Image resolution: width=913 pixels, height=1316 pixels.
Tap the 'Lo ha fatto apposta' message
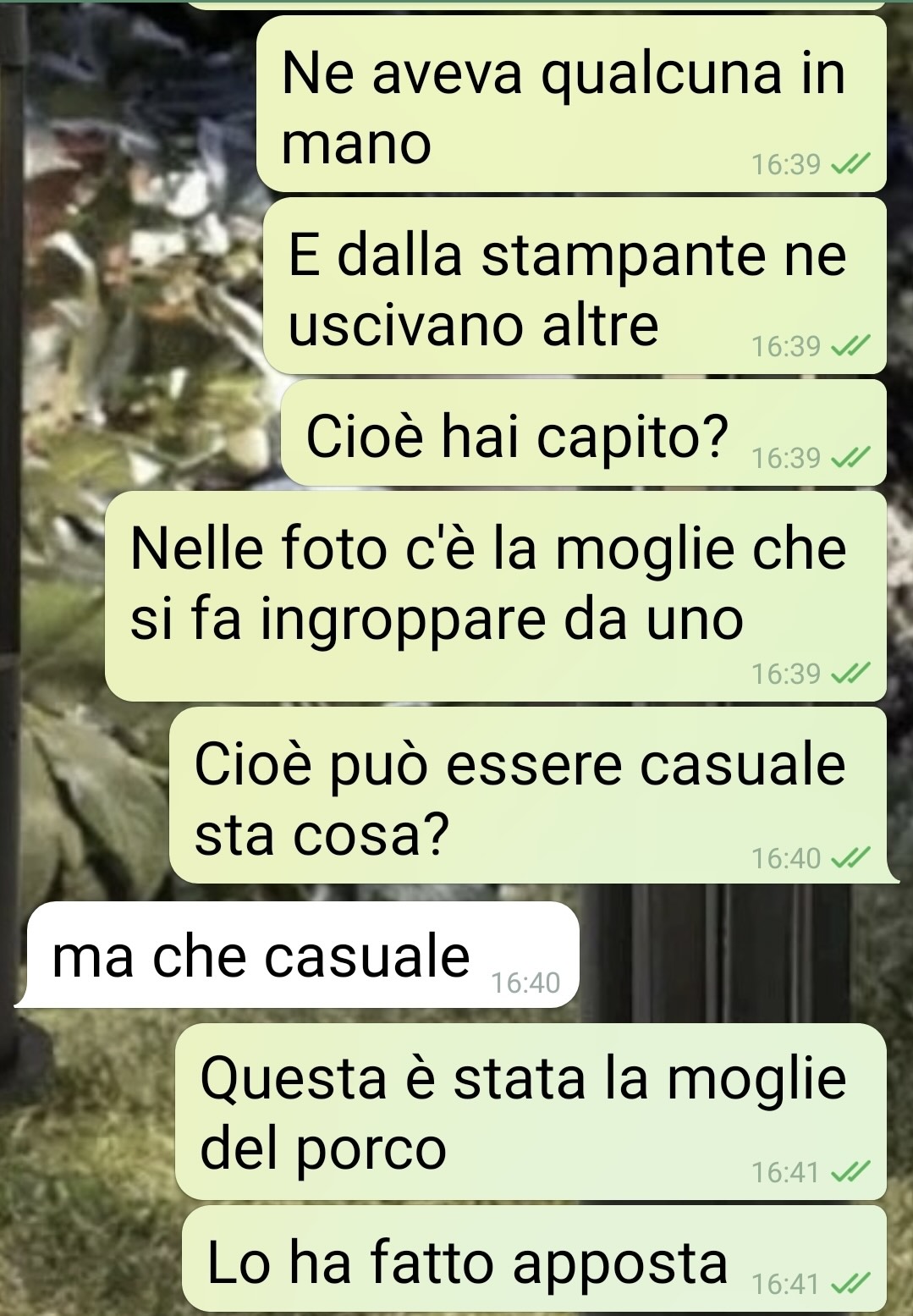[x=534, y=1258]
